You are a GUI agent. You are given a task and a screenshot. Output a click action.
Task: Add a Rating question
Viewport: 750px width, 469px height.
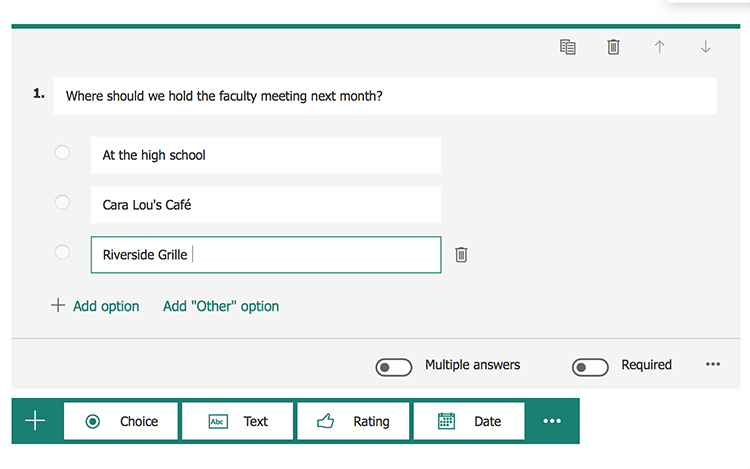pos(354,421)
